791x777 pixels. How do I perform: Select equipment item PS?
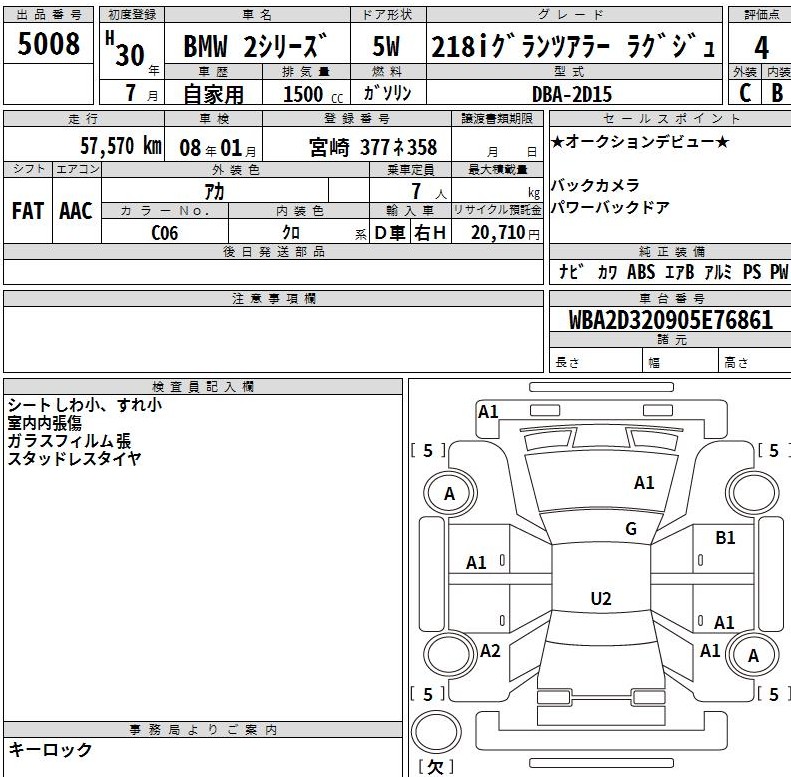click(752, 272)
